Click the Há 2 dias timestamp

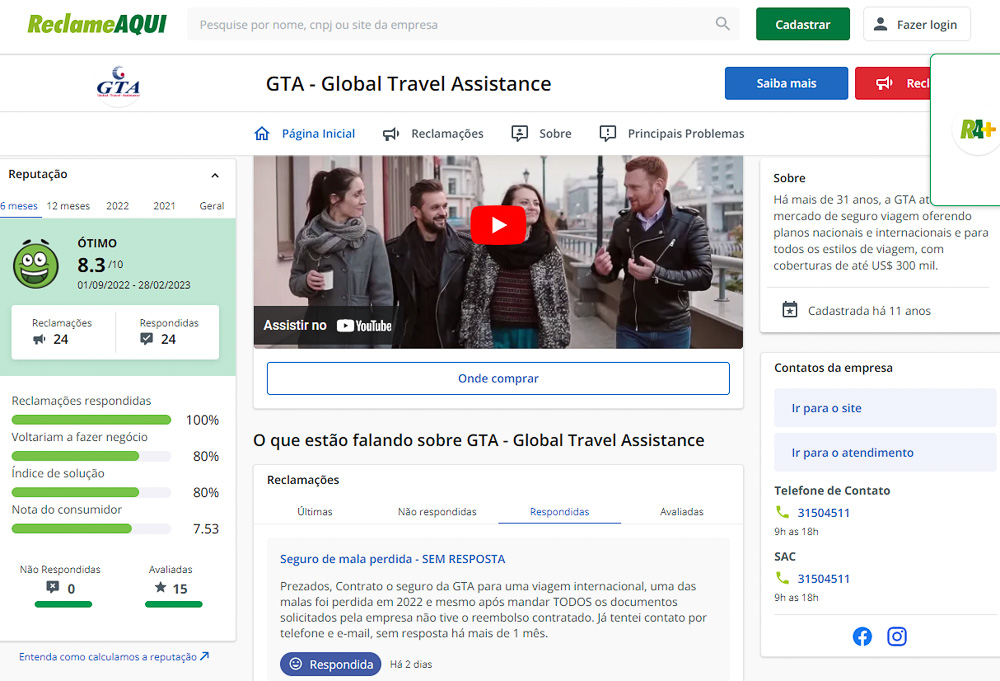411,664
